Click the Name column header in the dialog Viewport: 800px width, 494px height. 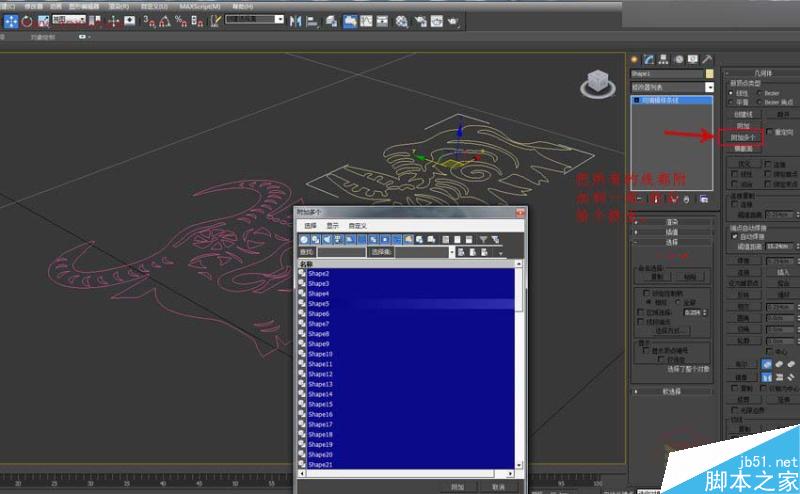point(406,264)
